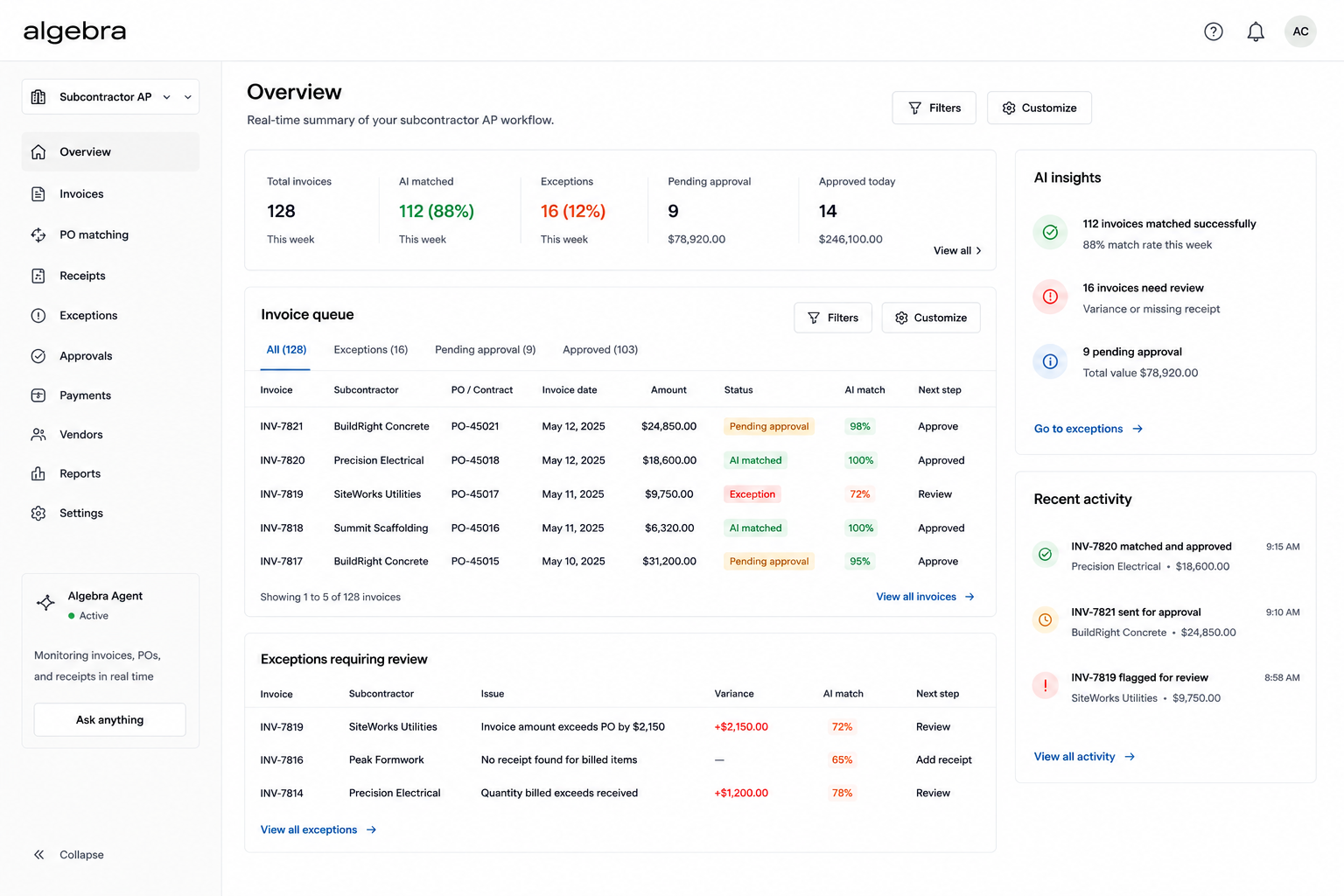The image size is (1344, 896).
Task: Click the 98% AI match badge
Action: (860, 426)
